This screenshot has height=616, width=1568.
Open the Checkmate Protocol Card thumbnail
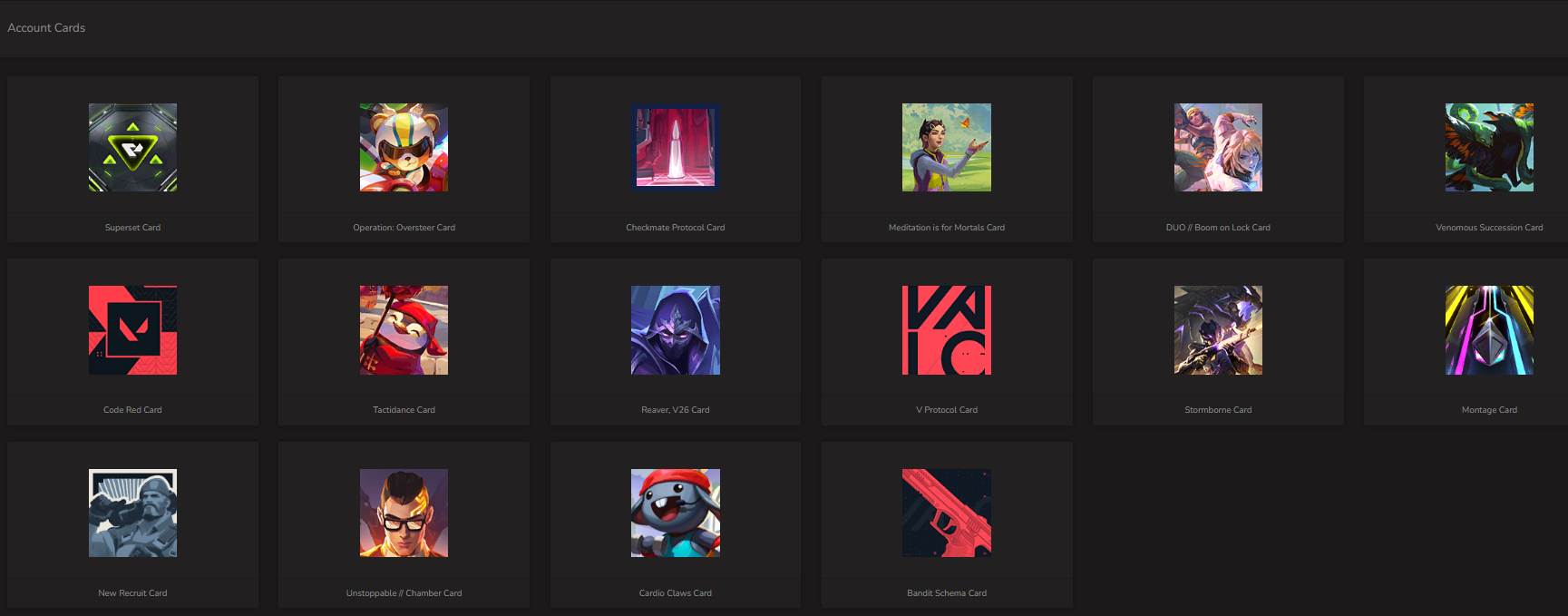pyautogui.click(x=676, y=147)
